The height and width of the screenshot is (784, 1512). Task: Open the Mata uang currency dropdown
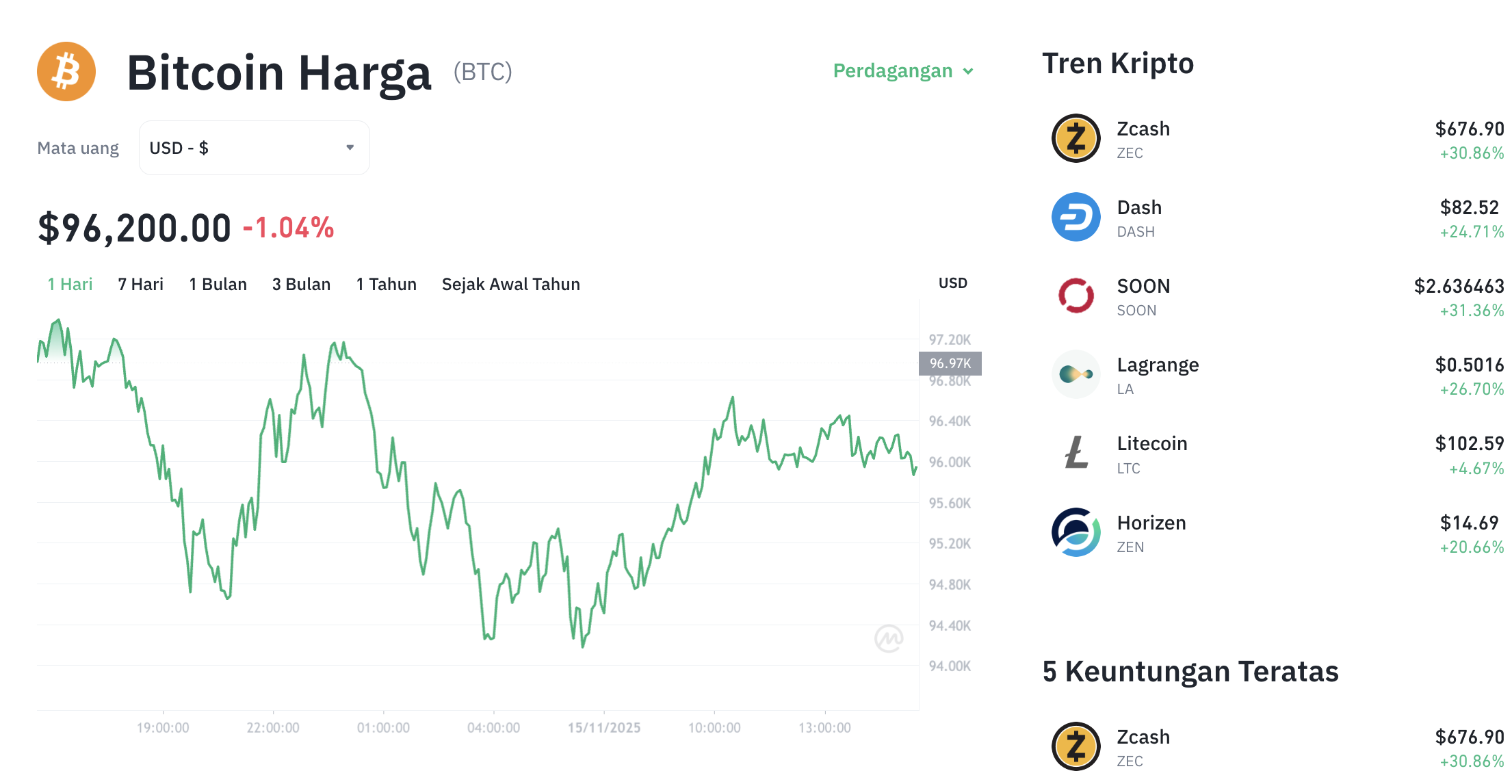coord(254,147)
